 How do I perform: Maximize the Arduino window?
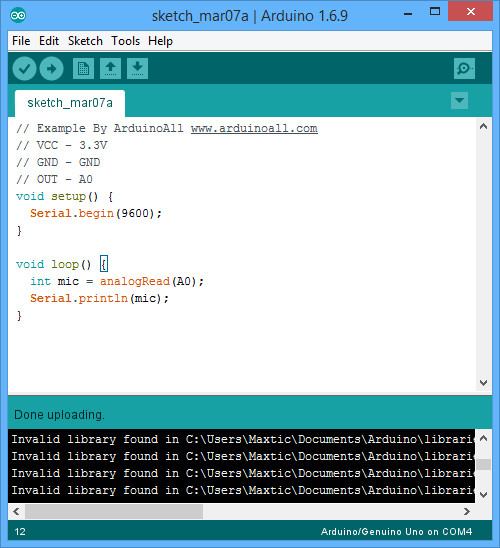point(435,12)
